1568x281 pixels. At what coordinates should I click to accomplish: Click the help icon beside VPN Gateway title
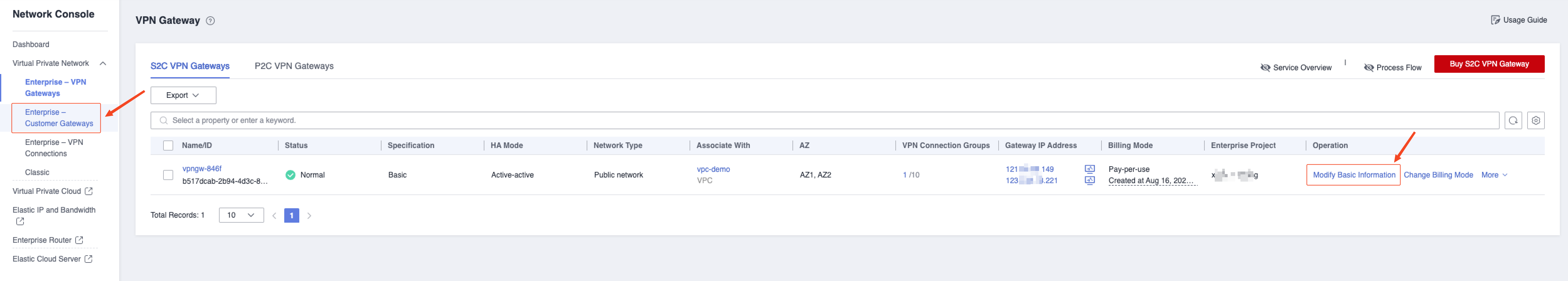[210, 21]
